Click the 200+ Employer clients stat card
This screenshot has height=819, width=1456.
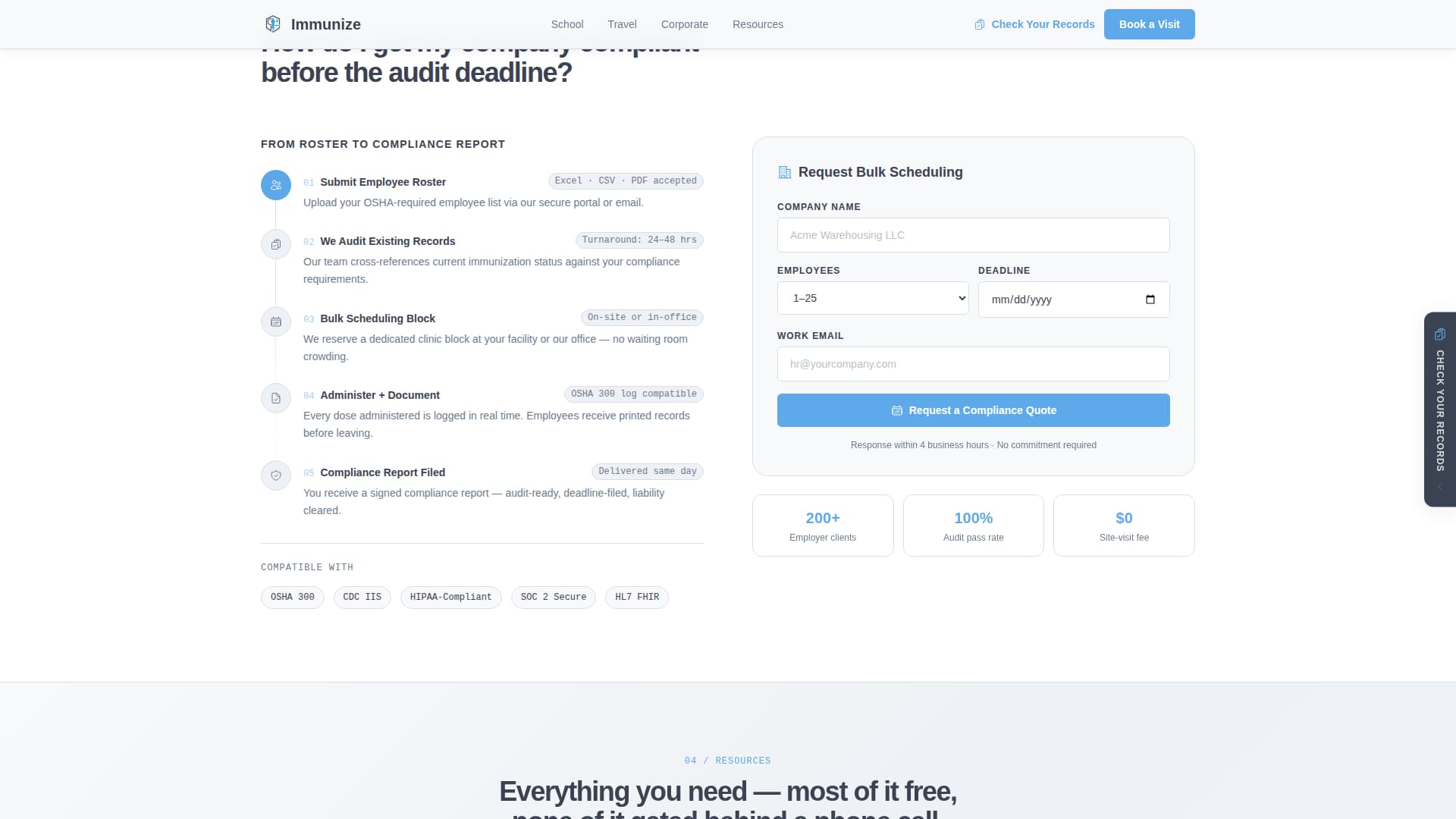[x=823, y=526]
